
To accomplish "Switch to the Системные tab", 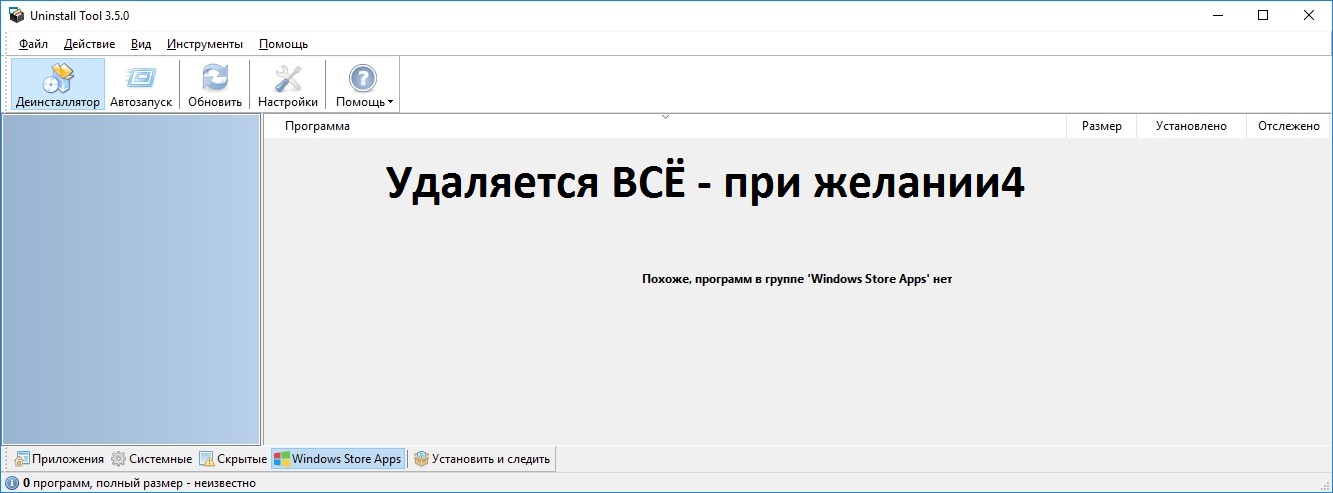I will click(151, 459).
